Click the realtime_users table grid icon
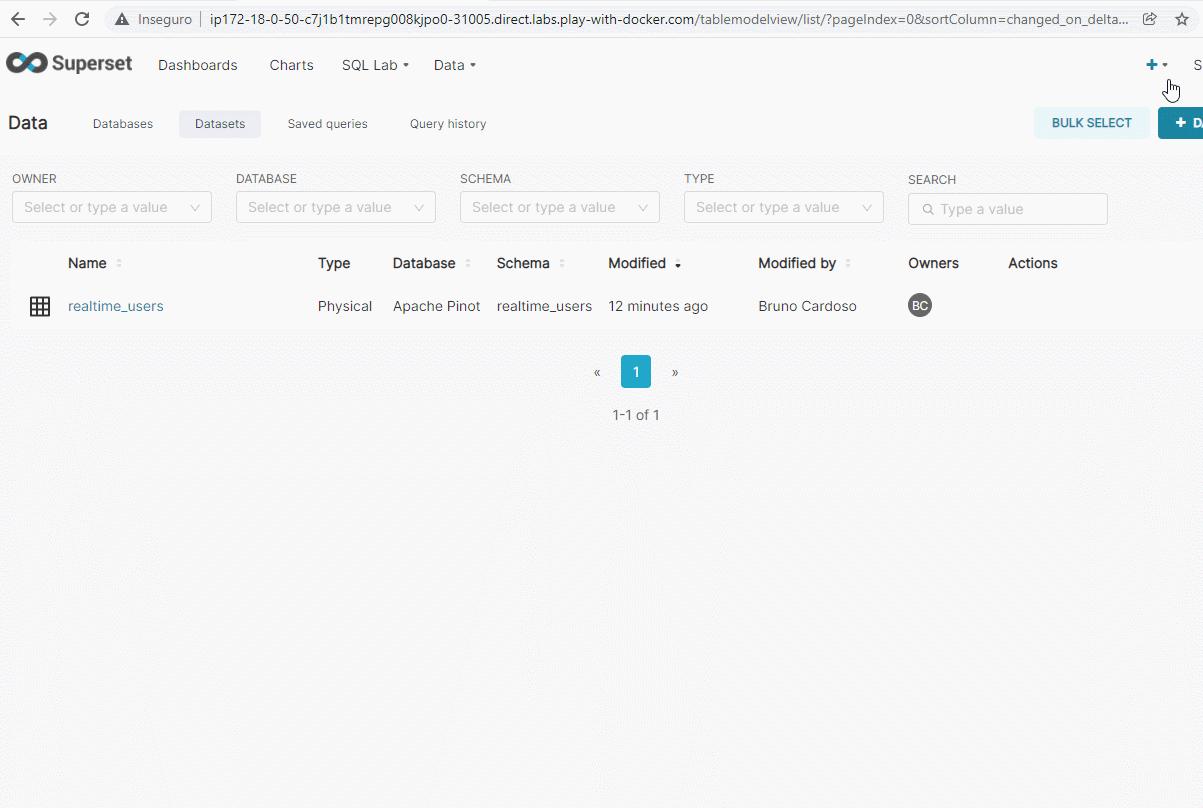This screenshot has height=808, width=1203. click(40, 307)
